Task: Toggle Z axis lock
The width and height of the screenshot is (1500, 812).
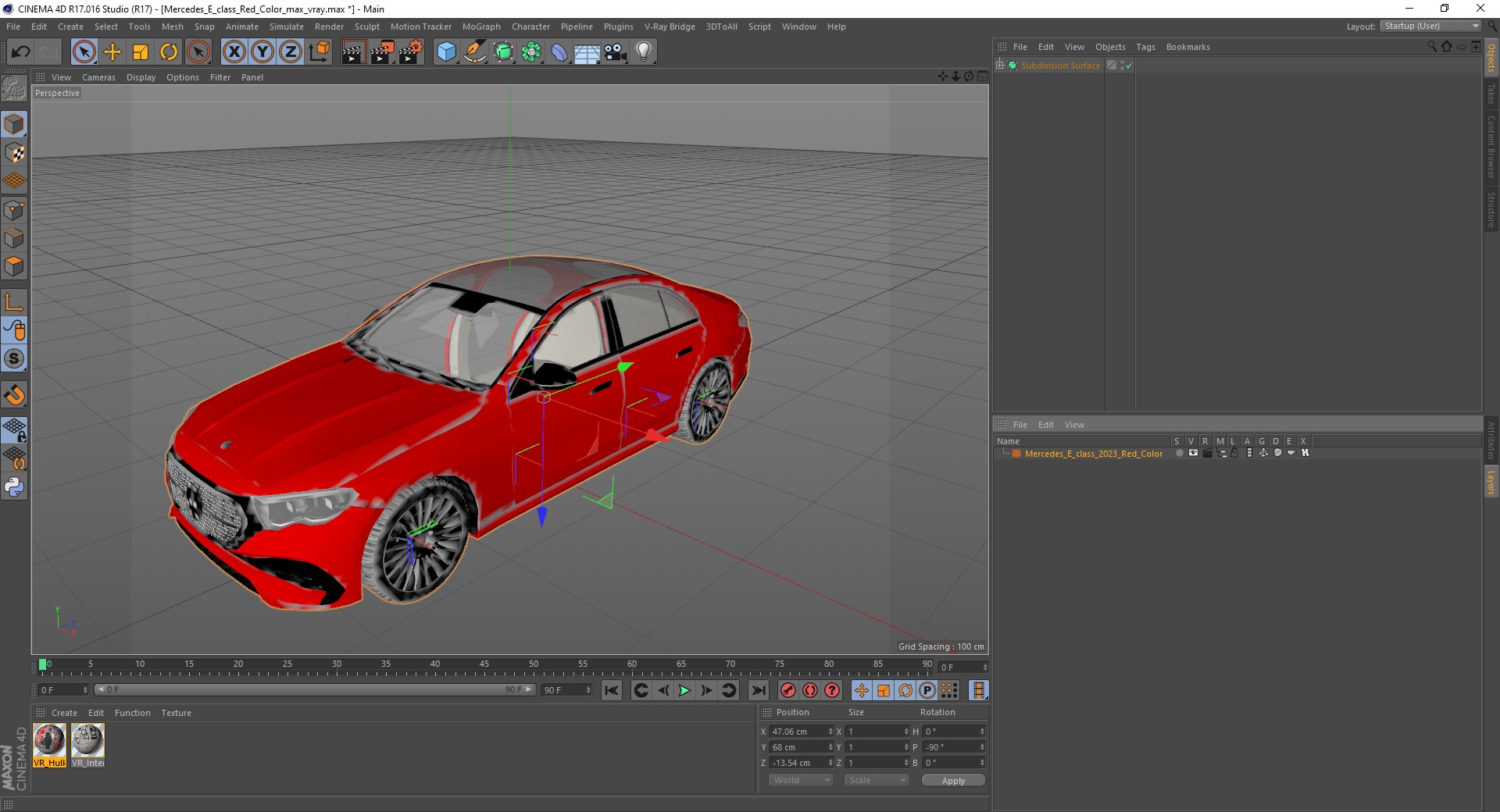Action: coord(291,52)
